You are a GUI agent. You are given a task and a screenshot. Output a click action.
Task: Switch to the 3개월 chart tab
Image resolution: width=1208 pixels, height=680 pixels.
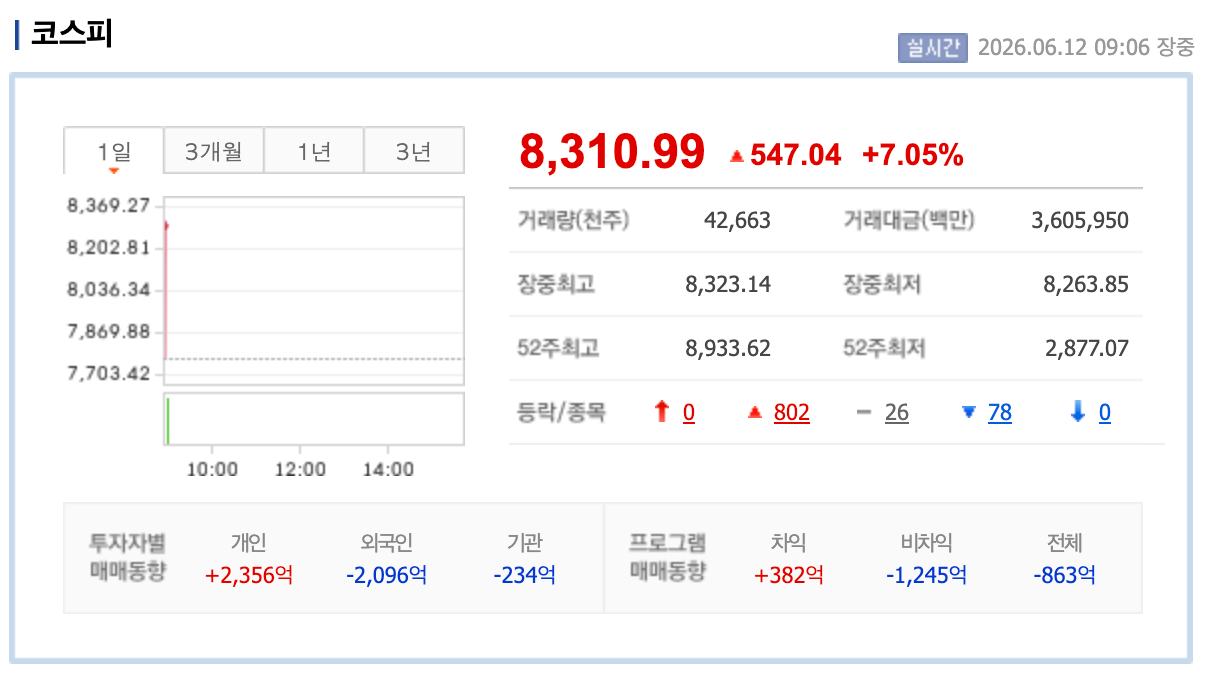[214, 151]
